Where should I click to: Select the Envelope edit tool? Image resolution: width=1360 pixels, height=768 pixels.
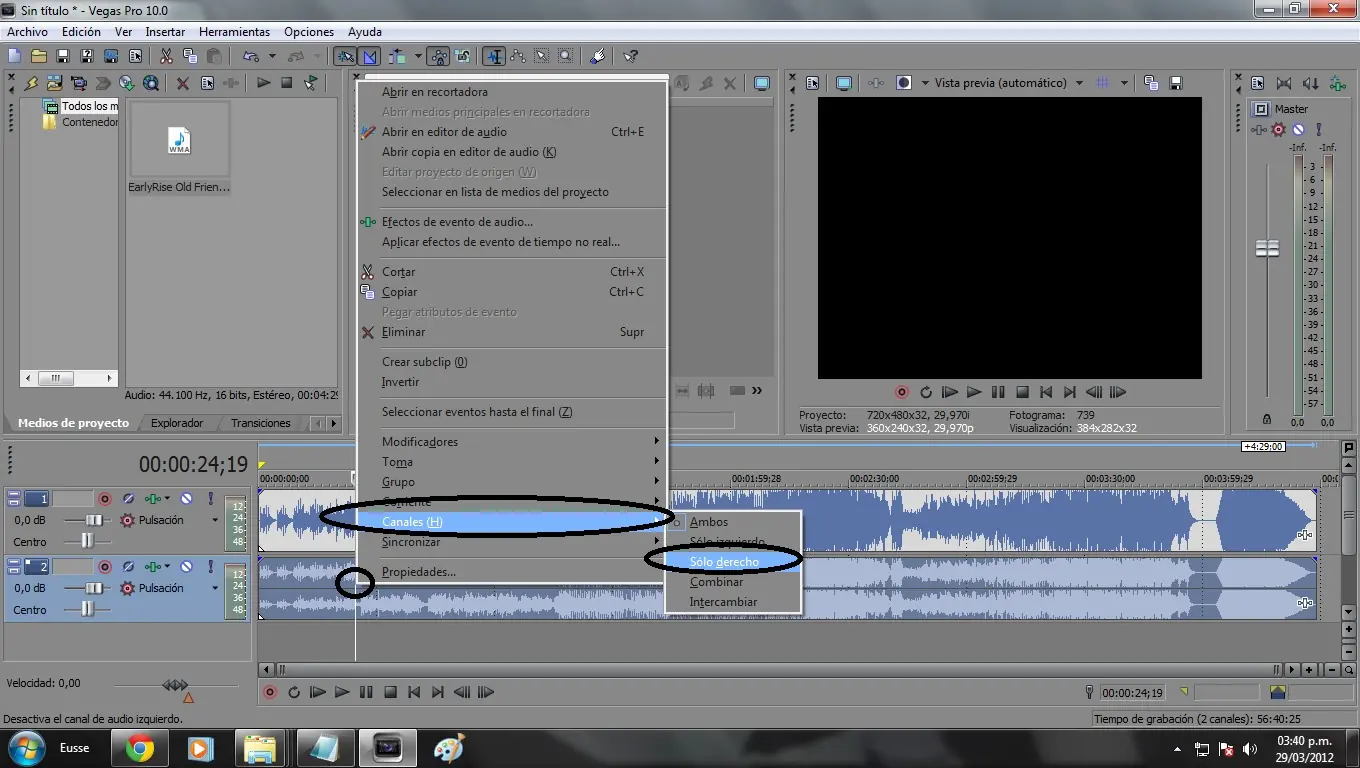pyautogui.click(x=518, y=56)
